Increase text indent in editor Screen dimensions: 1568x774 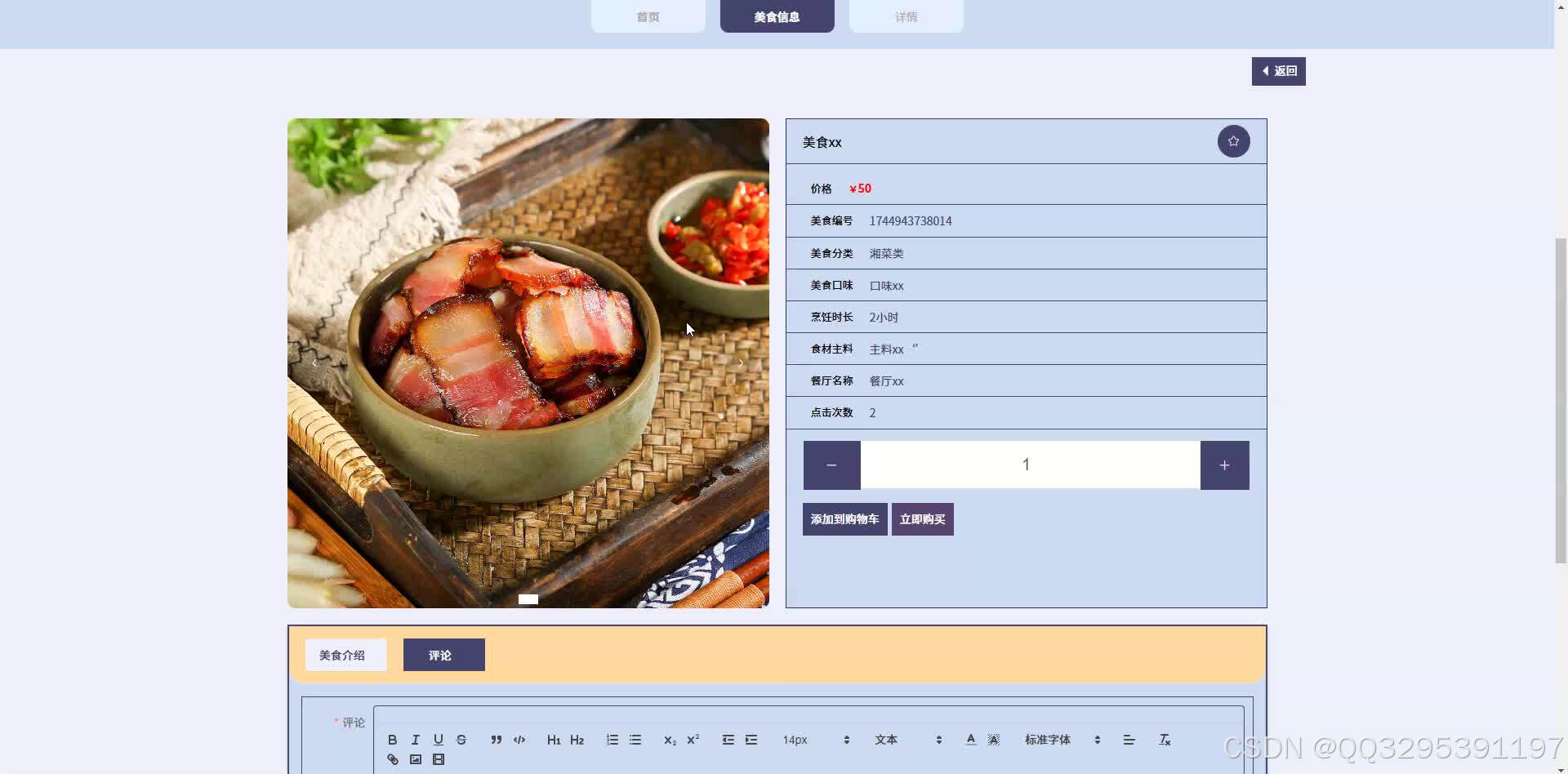tap(751, 740)
